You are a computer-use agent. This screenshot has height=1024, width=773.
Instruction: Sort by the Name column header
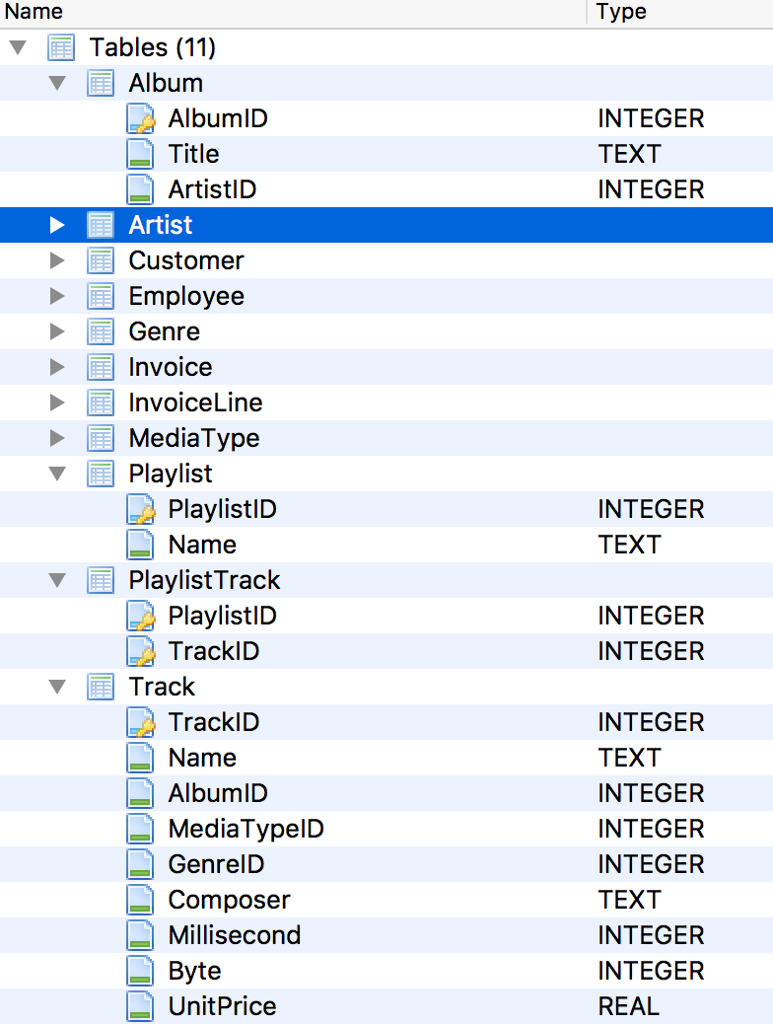[294, 12]
